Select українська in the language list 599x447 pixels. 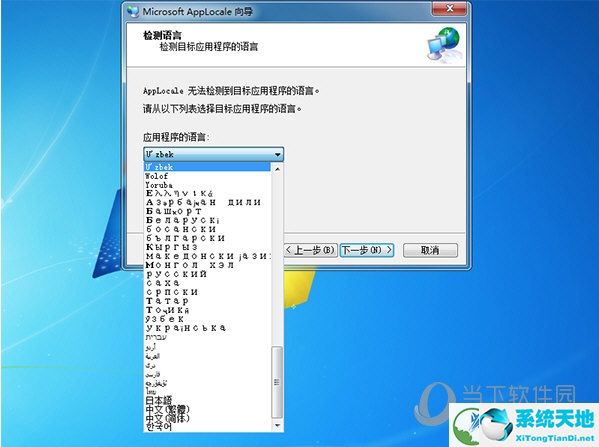tap(207, 328)
